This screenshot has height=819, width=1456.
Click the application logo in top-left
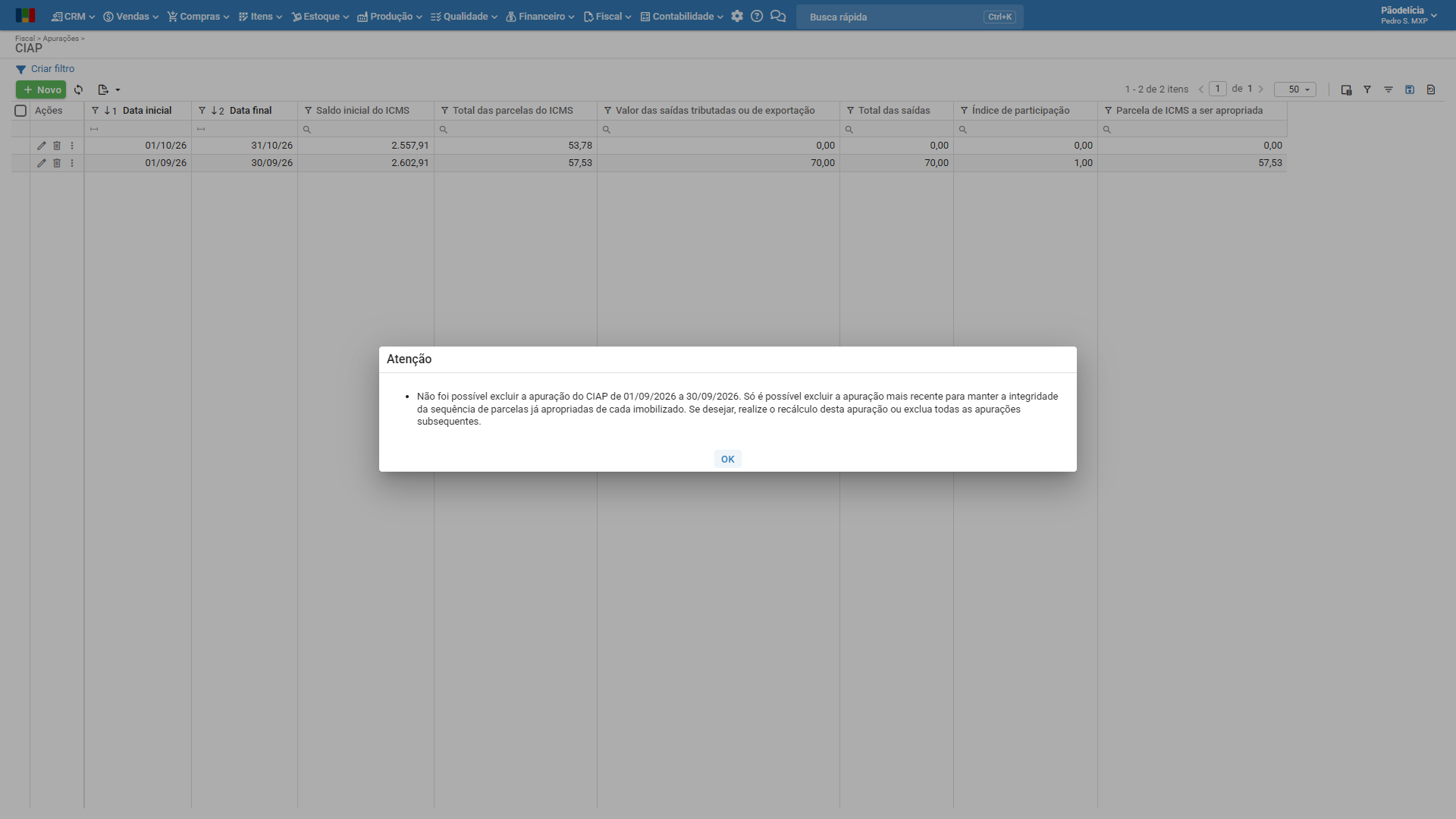pyautogui.click(x=25, y=16)
